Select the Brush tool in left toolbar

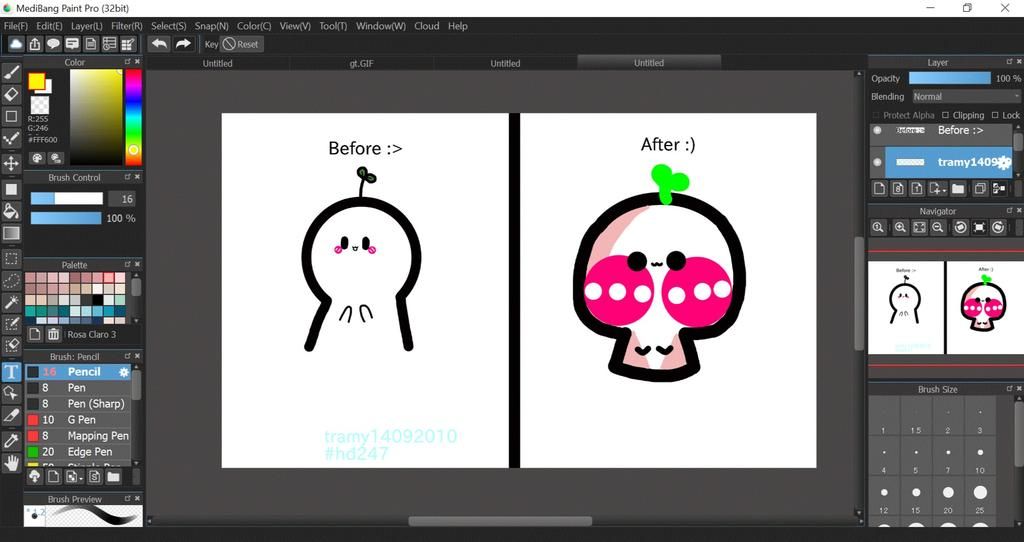[11, 71]
